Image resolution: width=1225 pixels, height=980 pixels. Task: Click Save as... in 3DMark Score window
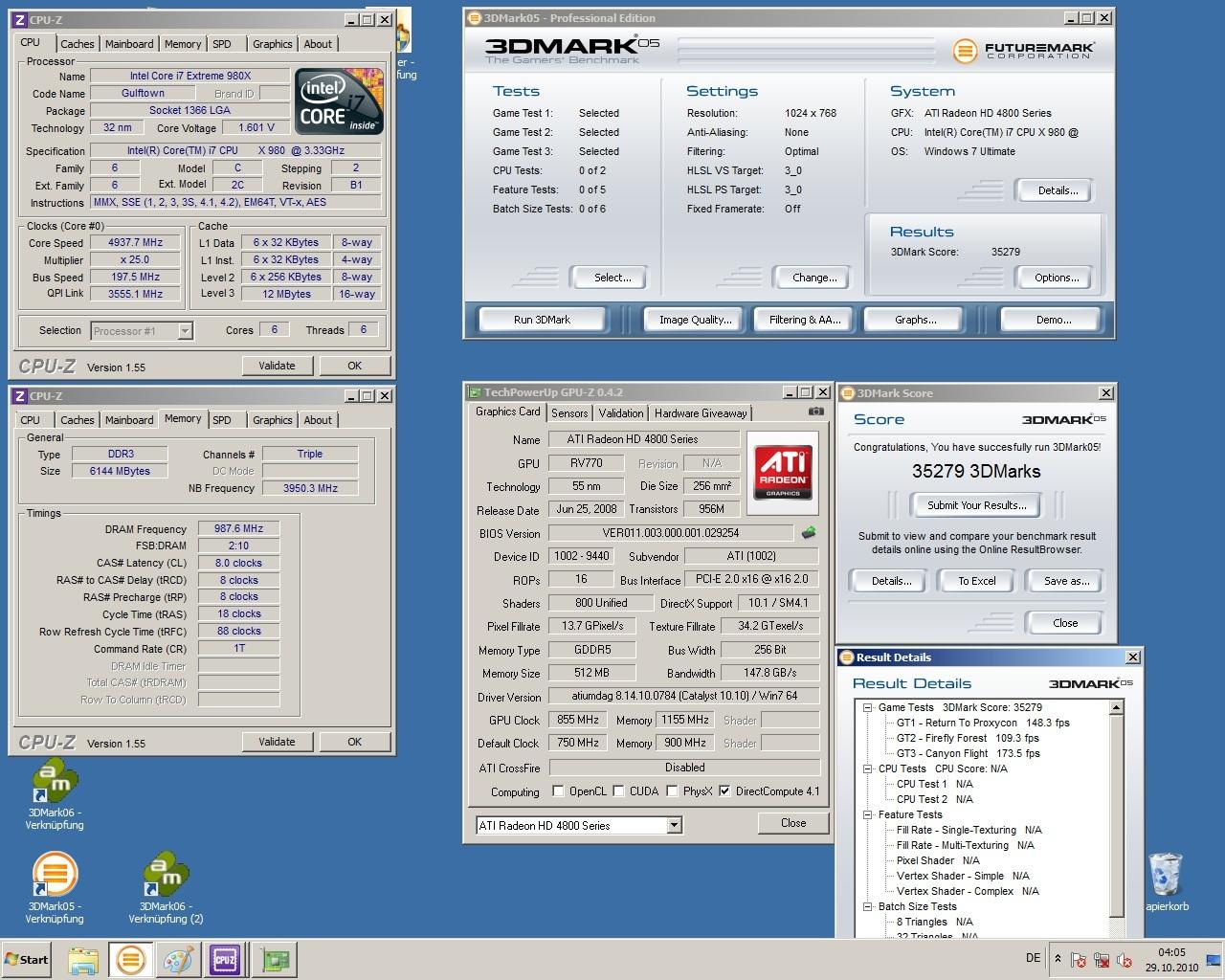coord(1066,581)
